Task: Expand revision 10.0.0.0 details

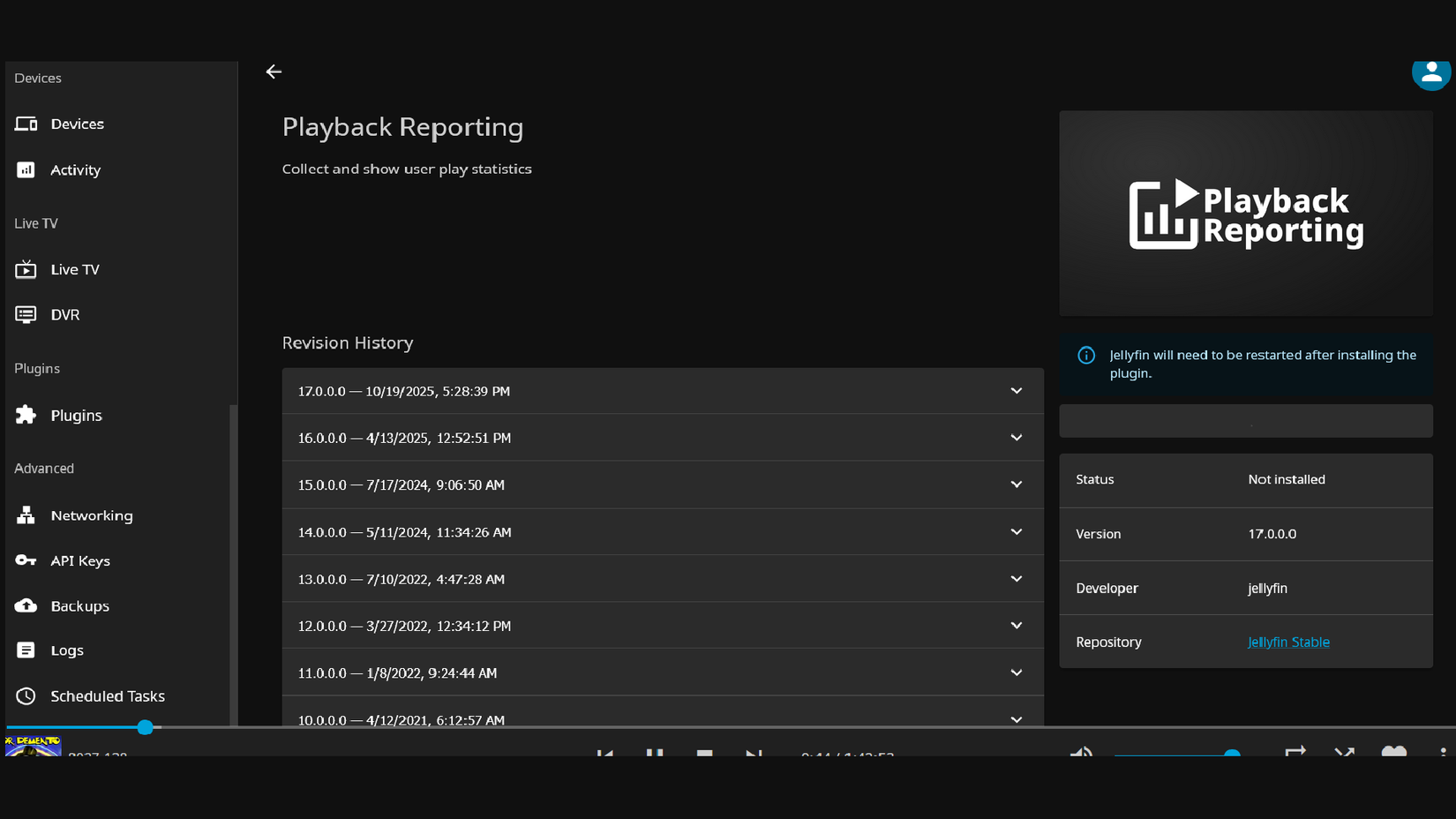Action: pos(663,713)
